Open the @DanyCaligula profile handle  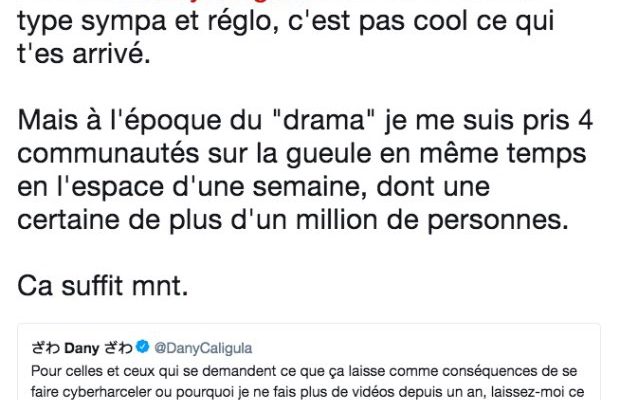click(203, 348)
